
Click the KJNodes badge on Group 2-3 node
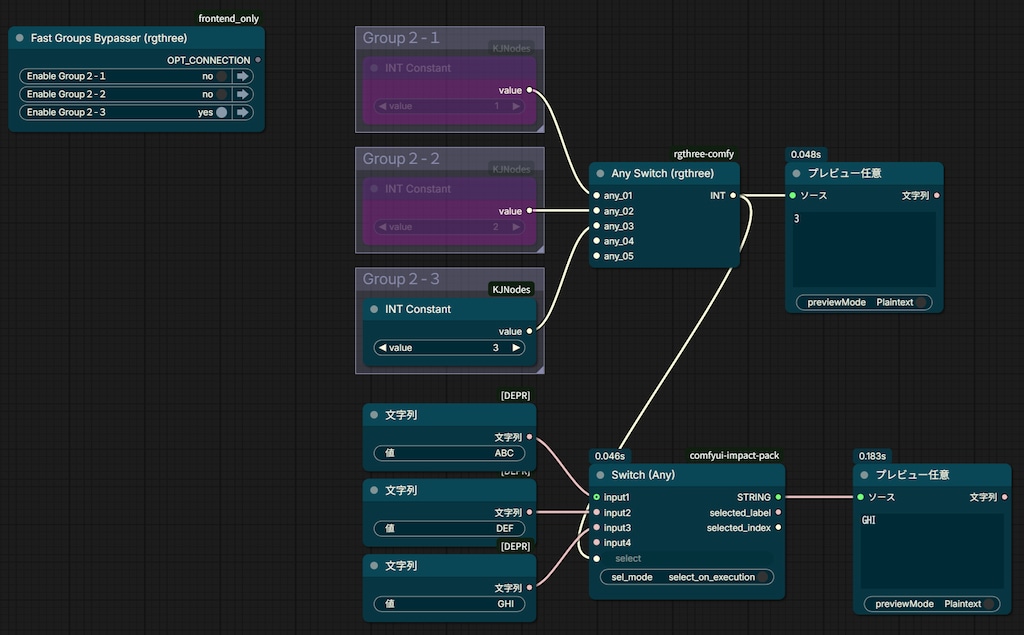[511, 289]
